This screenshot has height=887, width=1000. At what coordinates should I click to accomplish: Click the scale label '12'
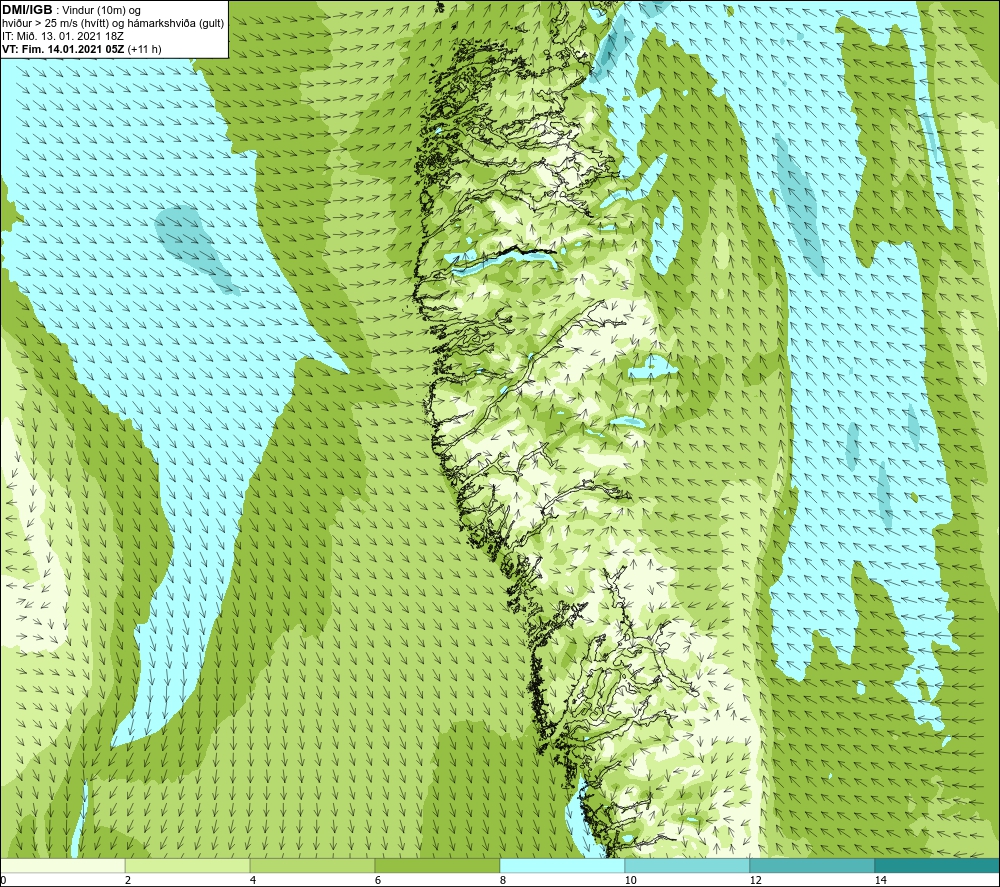(x=755, y=880)
